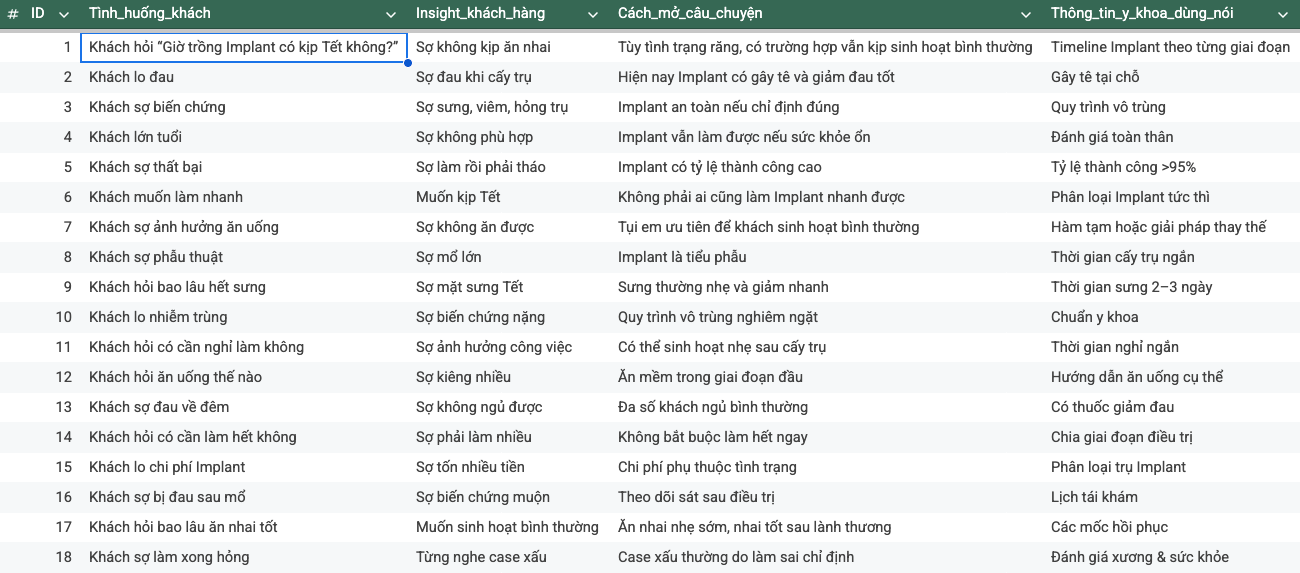Image resolution: width=1300 pixels, height=573 pixels.
Task: Select cell "Khách sợ ảnh hưởng ăn uống"
Action: tap(244, 227)
